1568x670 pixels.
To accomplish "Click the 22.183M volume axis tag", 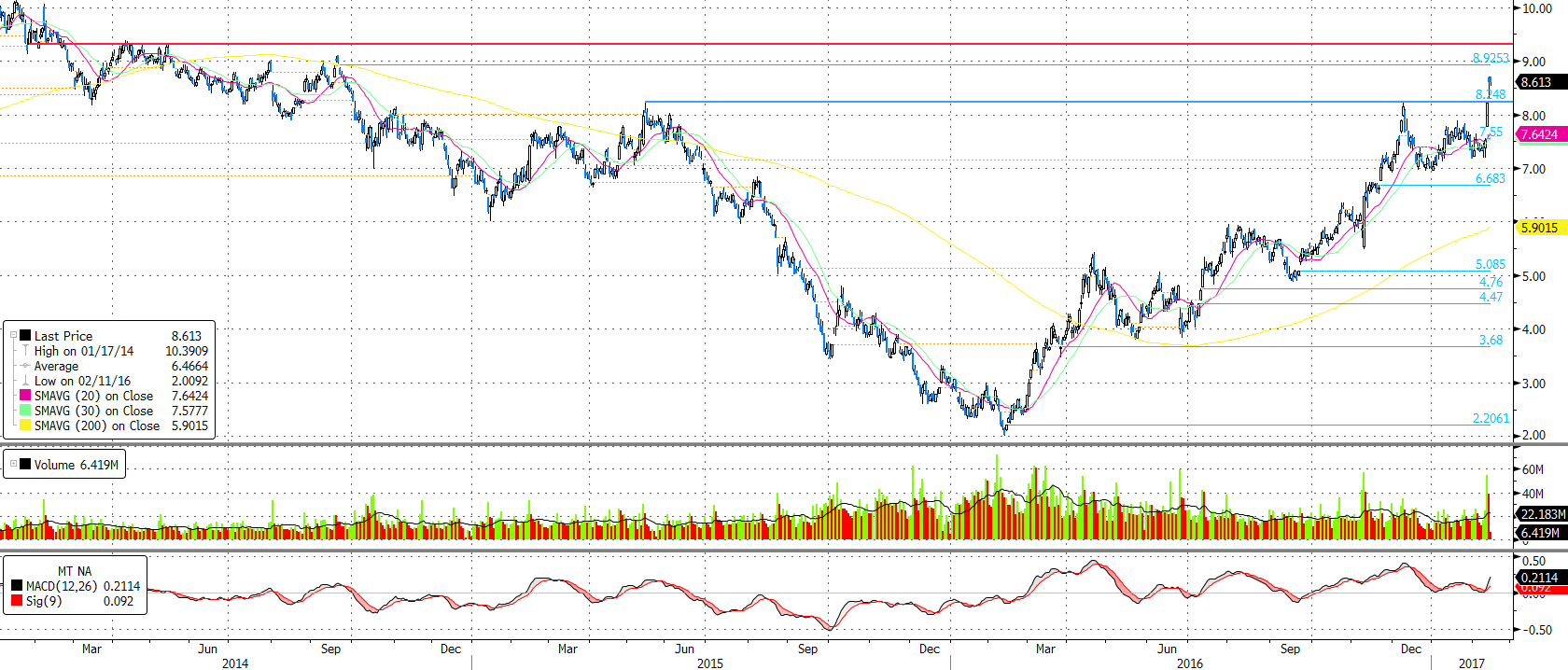I will coord(1542,514).
